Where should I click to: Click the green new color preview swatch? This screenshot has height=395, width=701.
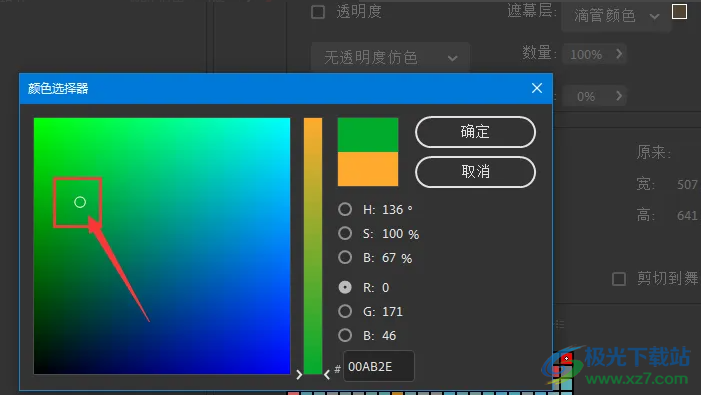[x=368, y=134]
